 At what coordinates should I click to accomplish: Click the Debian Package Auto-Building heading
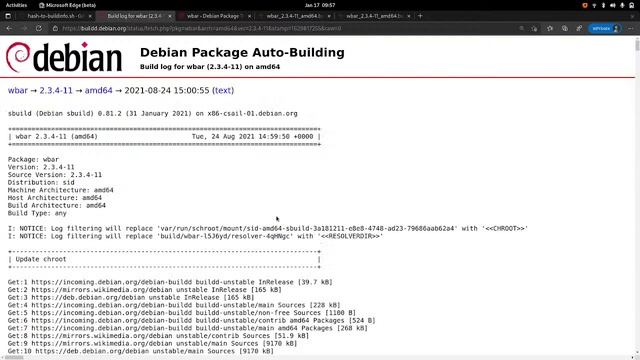tap(242, 52)
